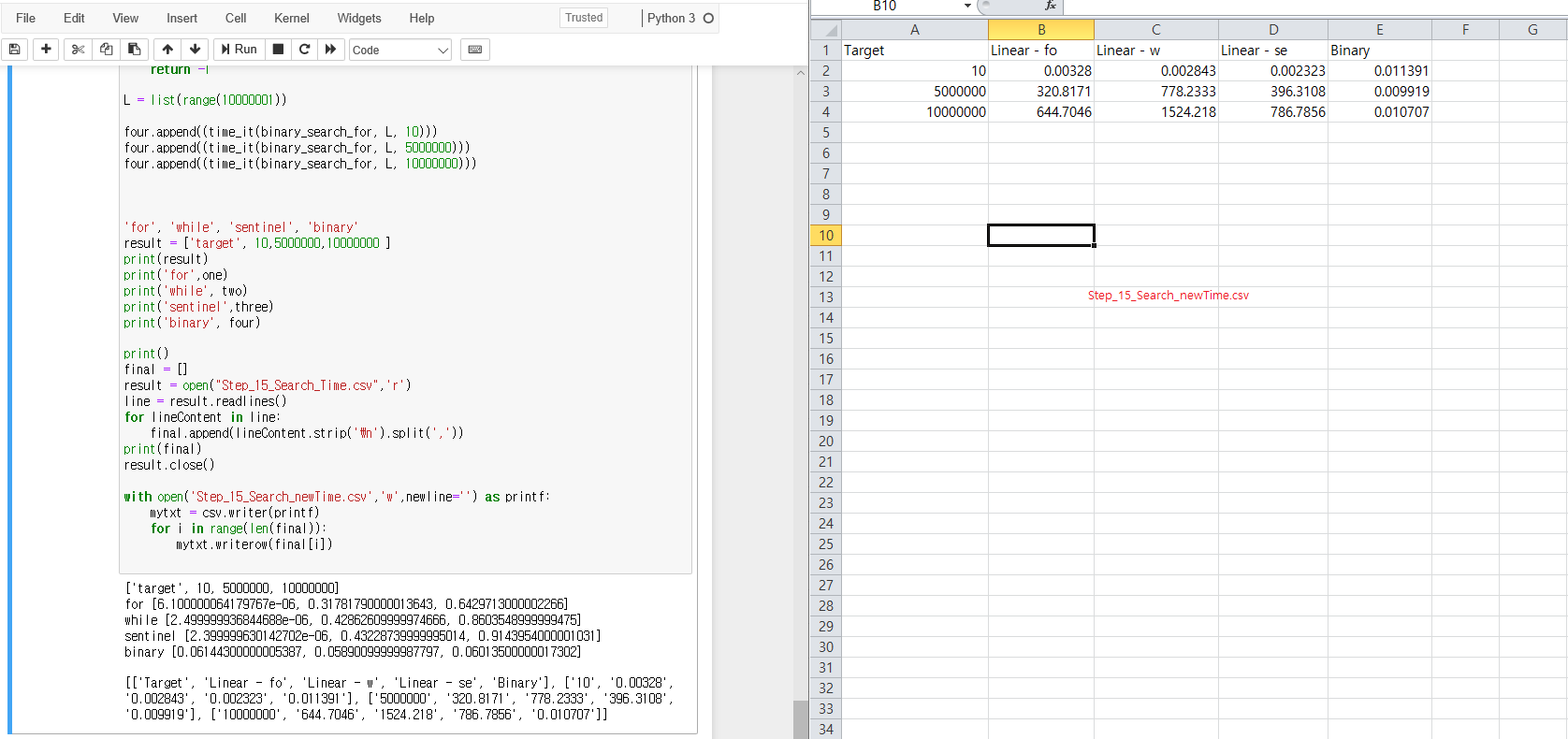
Task: Select cell with value 0.009919
Action: click(1380, 92)
